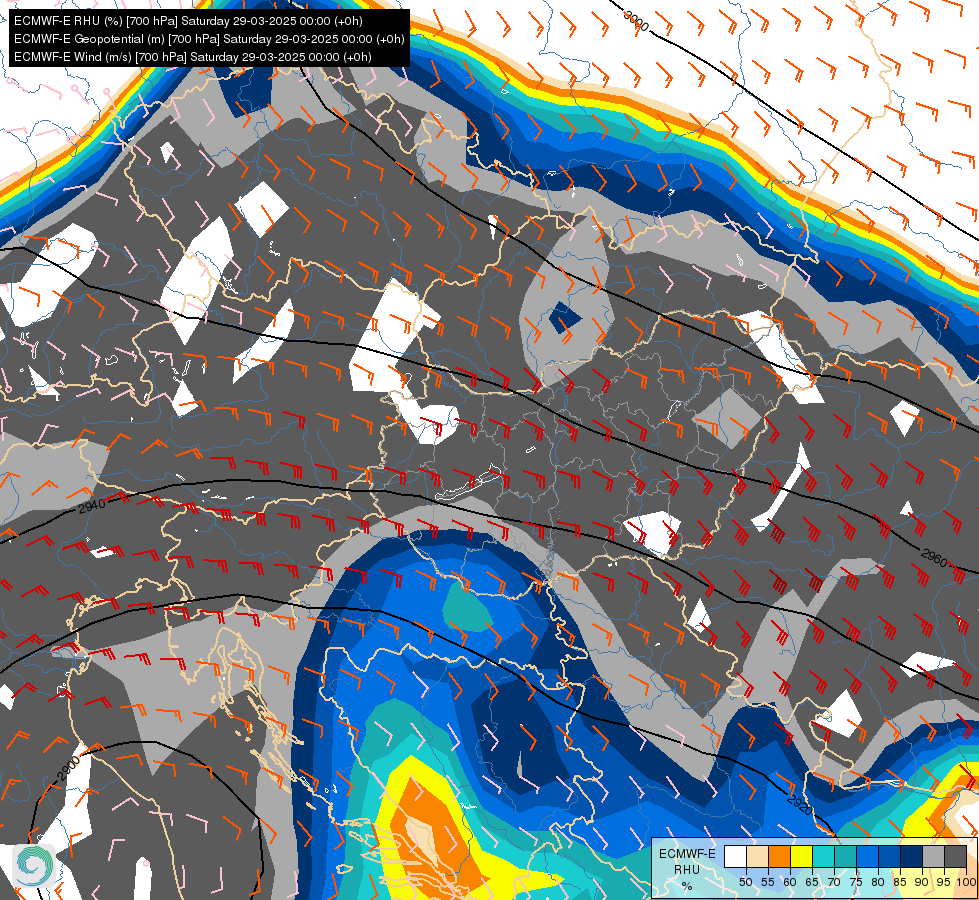Viewport: 979px width, 900px height.
Task: Click the 'ECMWF-E Geopotential (m)' title line
Action: [209, 39]
